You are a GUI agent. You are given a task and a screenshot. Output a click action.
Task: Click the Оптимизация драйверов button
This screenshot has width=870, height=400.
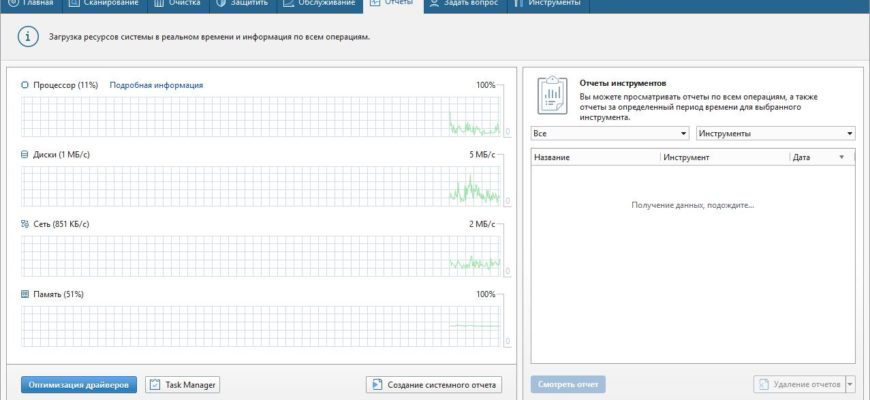pos(78,385)
